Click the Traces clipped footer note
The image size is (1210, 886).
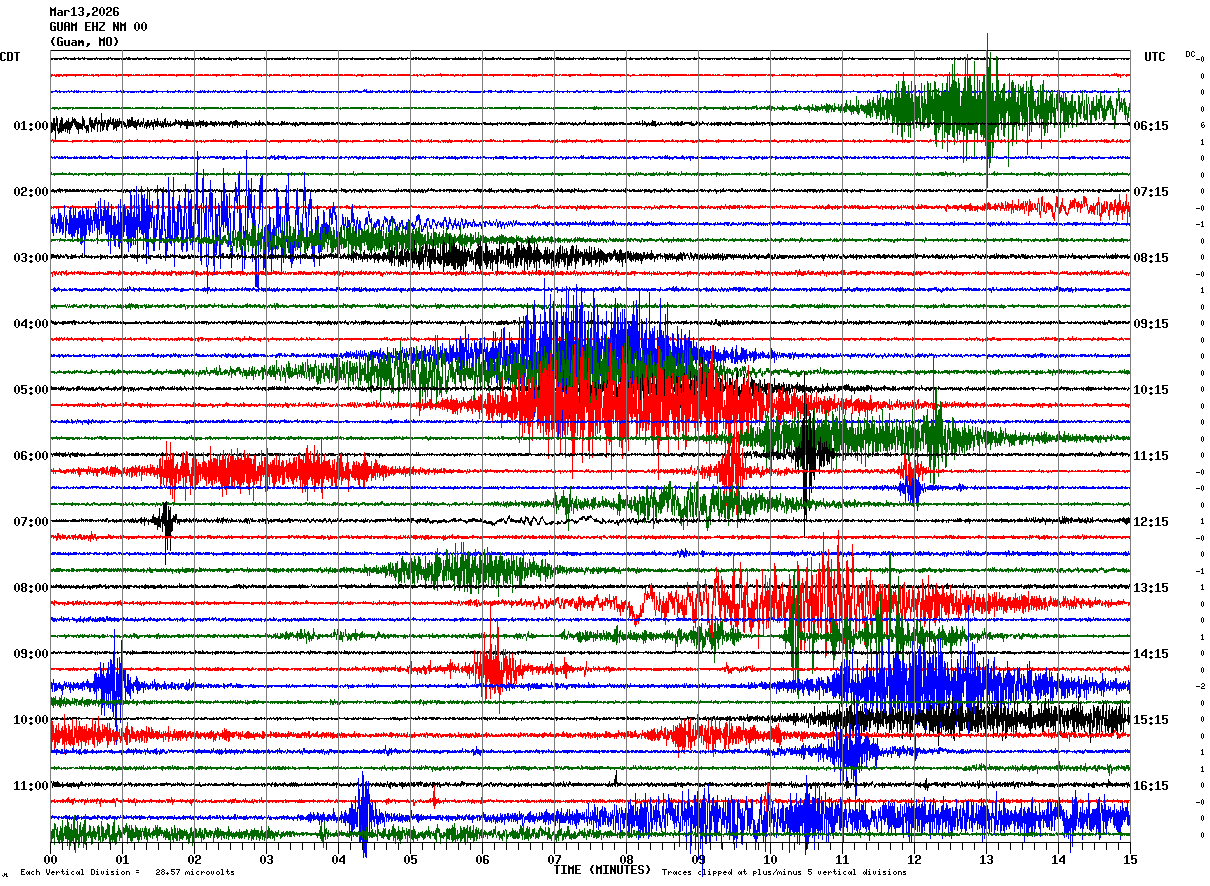pyautogui.click(x=784, y=872)
